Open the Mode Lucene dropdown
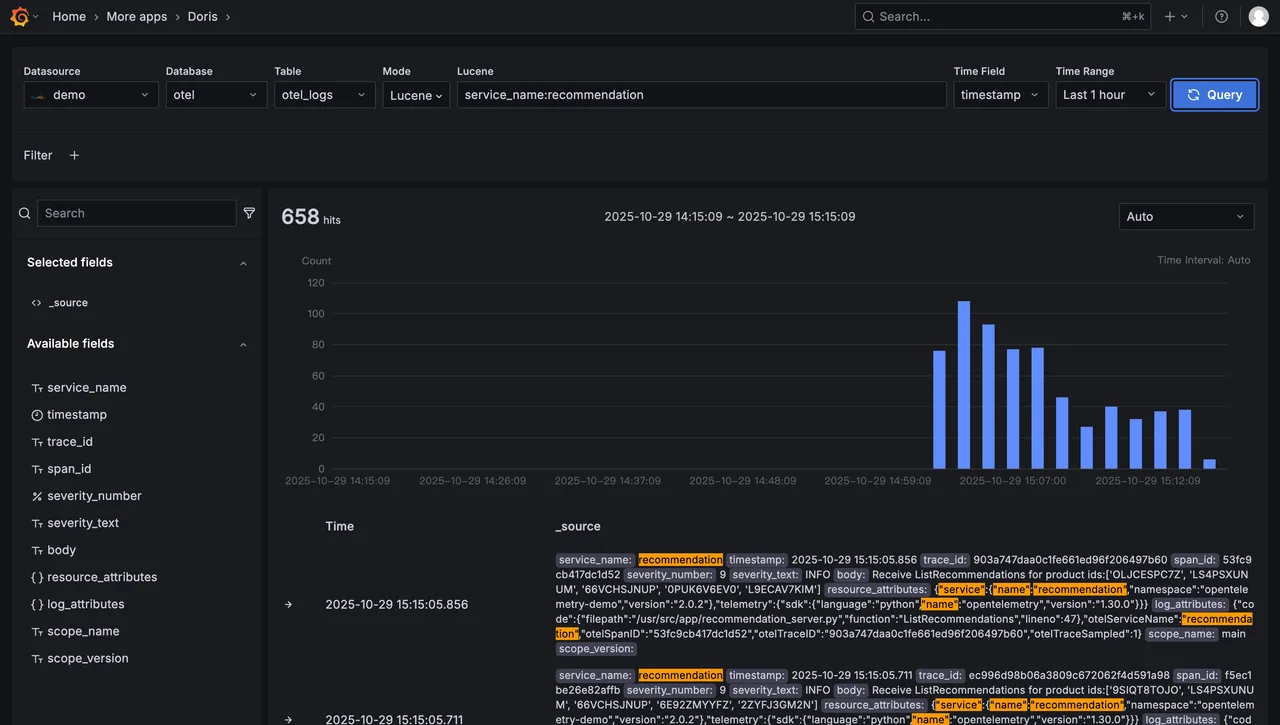The width and height of the screenshot is (1280, 725). click(415, 94)
